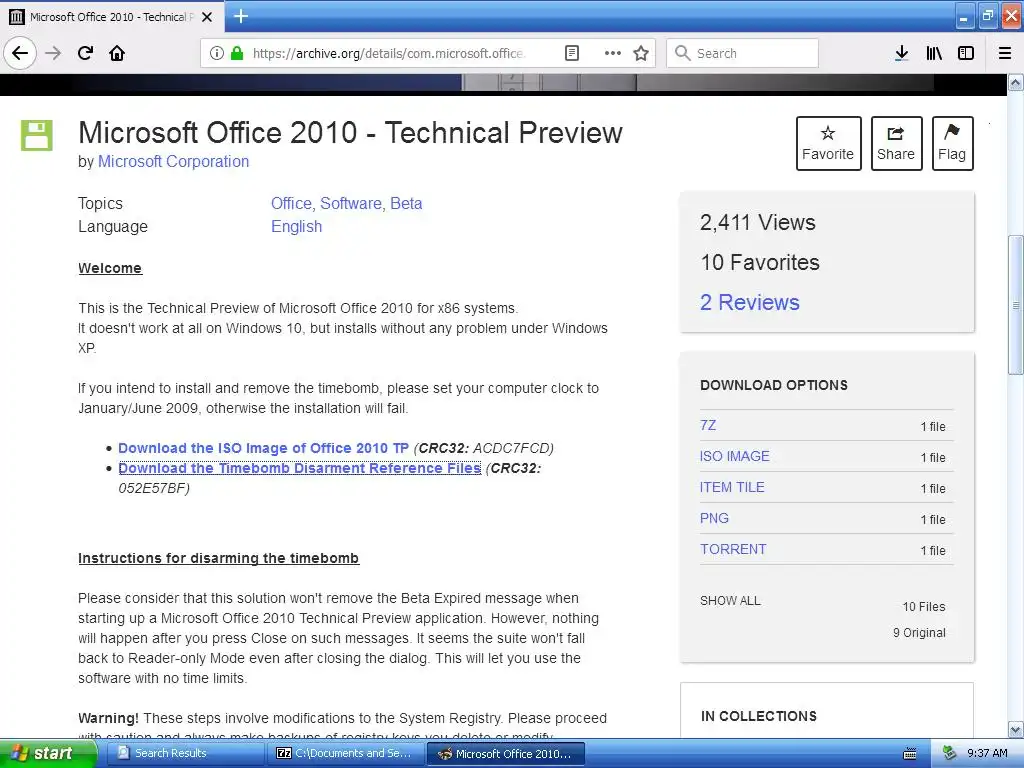This screenshot has width=1024, height=768.
Task: Show the sidebars icon
Action: tap(966, 53)
